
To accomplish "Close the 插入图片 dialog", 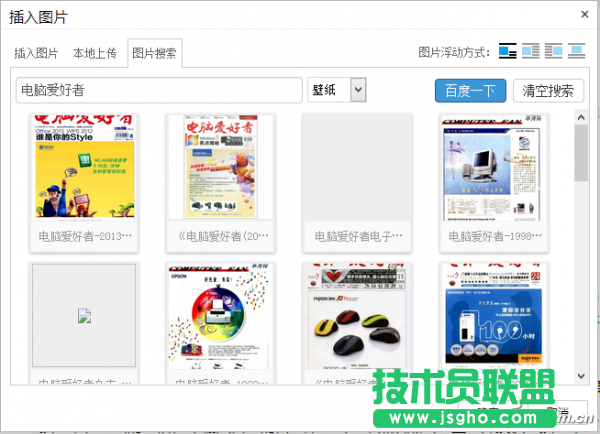I will click(x=583, y=13).
